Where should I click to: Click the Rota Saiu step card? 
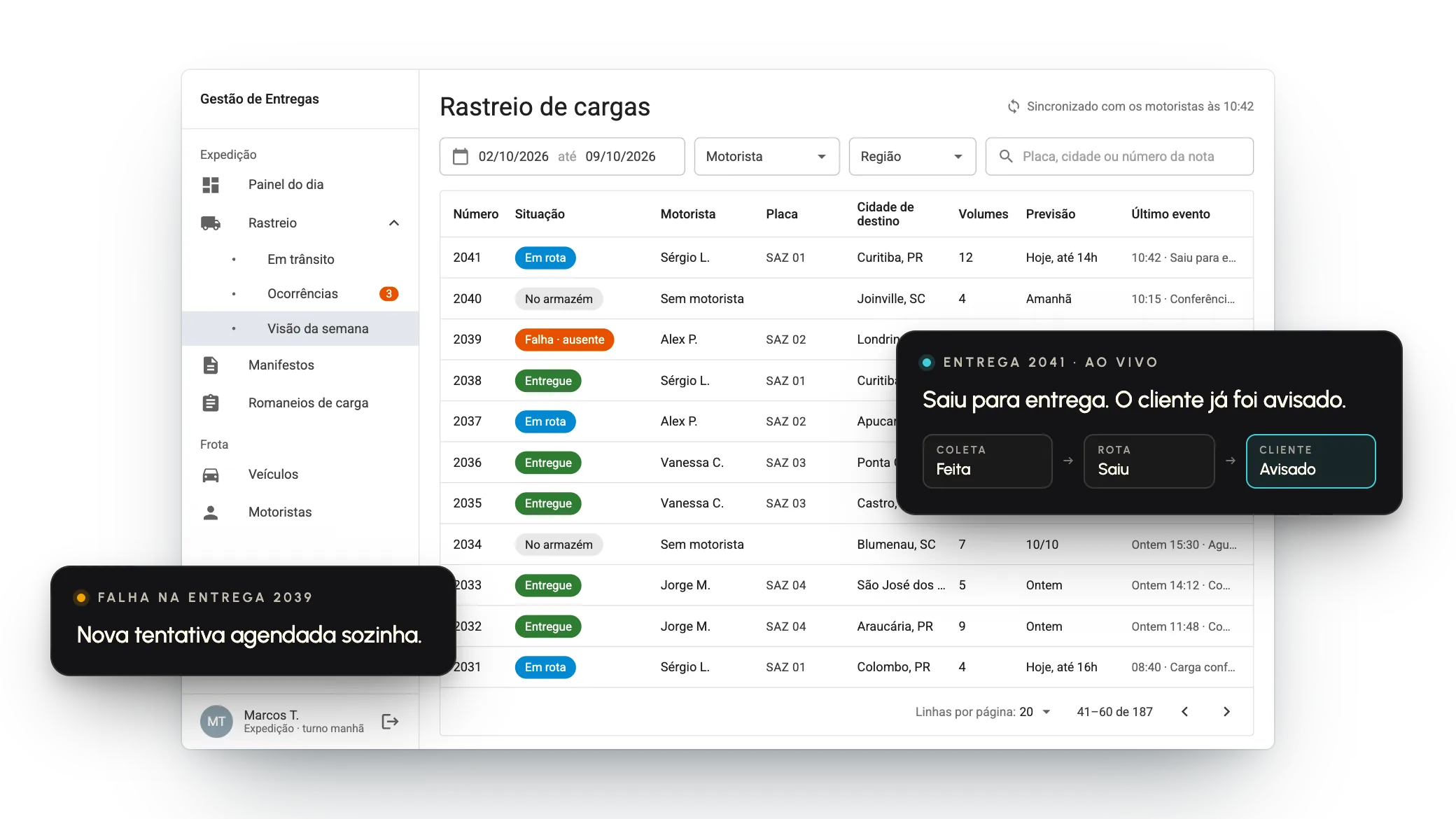click(1149, 461)
